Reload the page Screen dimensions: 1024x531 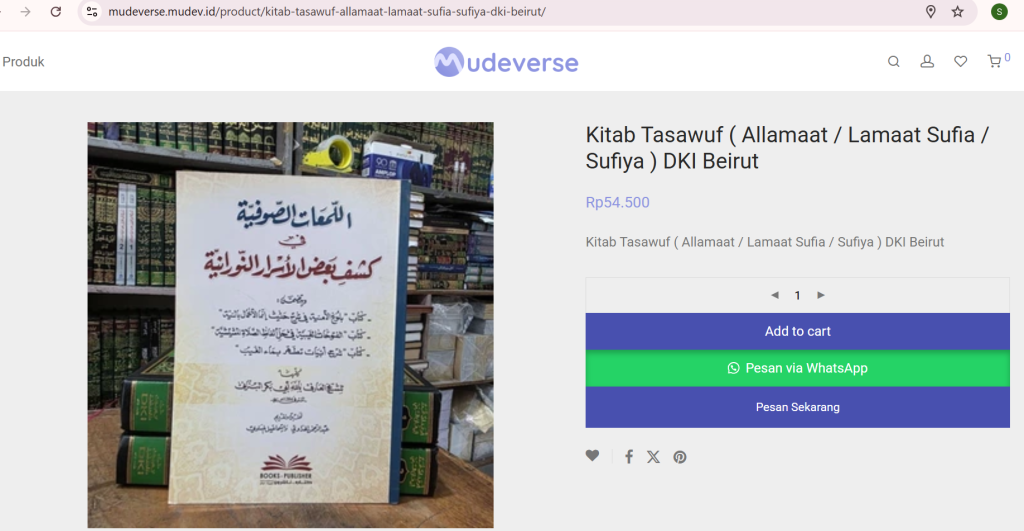pyautogui.click(x=56, y=12)
